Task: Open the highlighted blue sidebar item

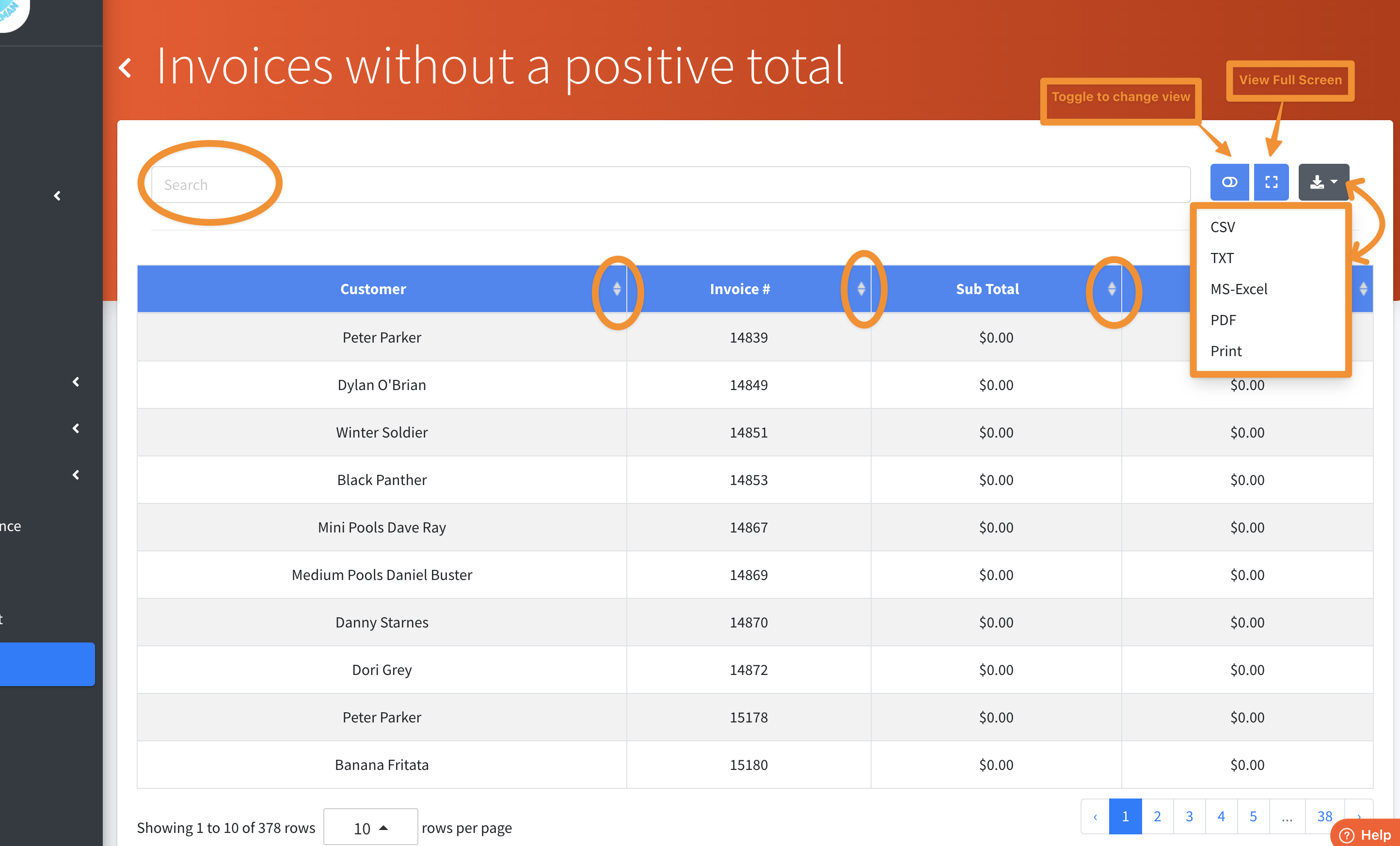Action: click(x=47, y=664)
